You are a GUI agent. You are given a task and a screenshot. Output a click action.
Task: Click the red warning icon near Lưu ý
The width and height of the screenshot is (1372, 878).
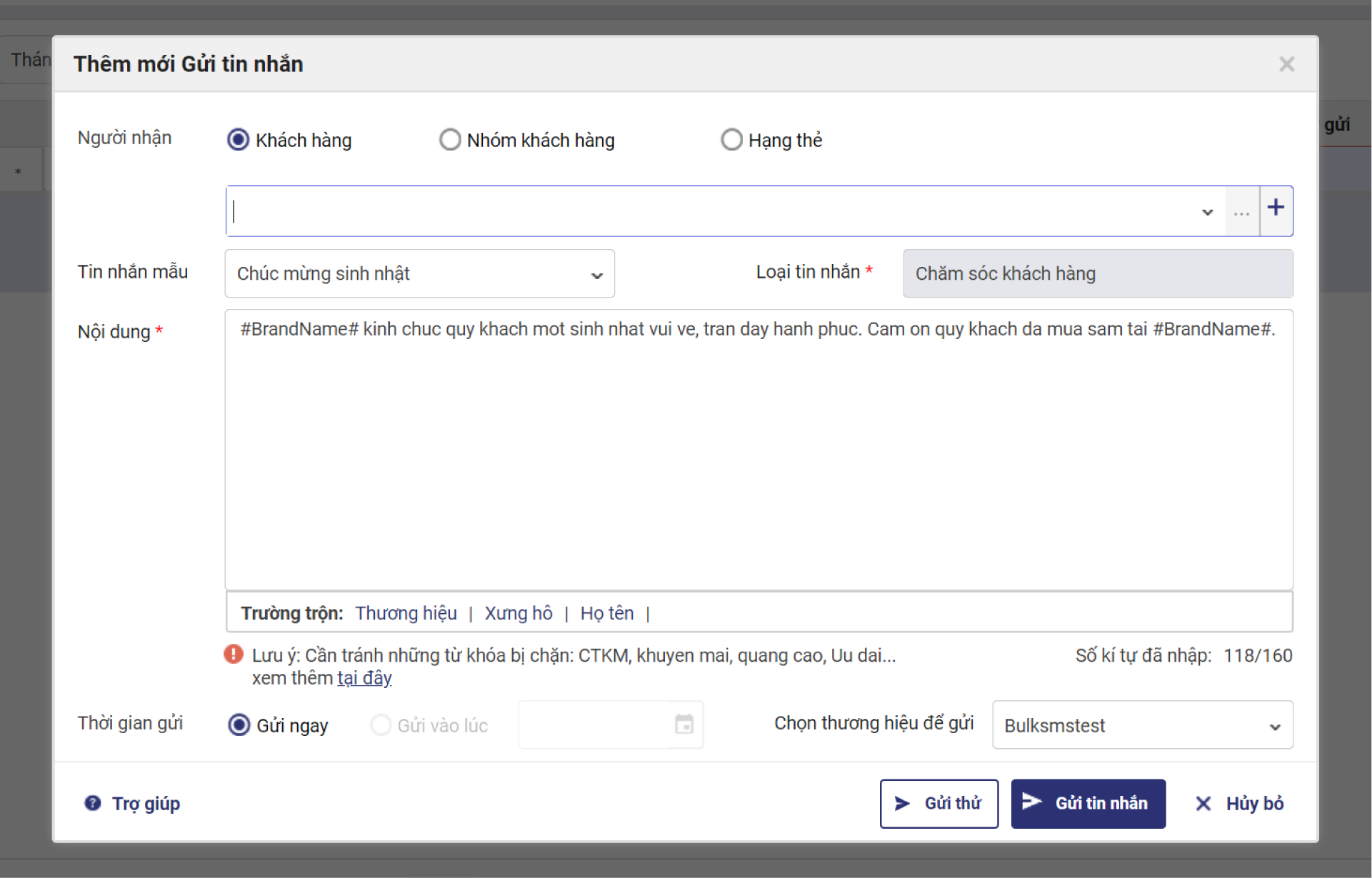[x=234, y=654]
